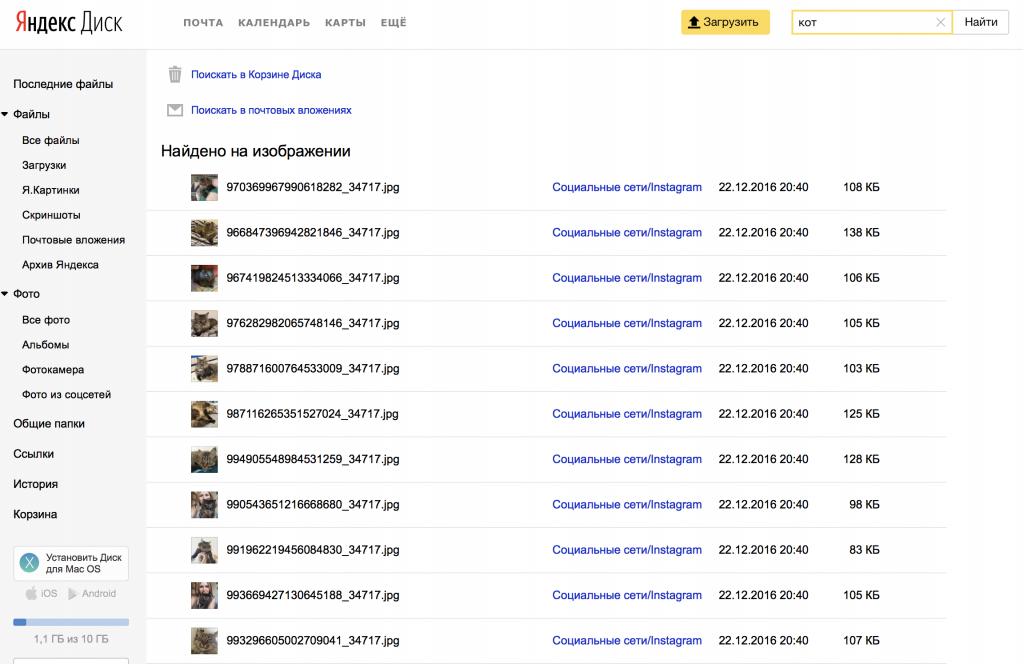
Task: Open Карты in top navigation
Action: [x=345, y=23]
